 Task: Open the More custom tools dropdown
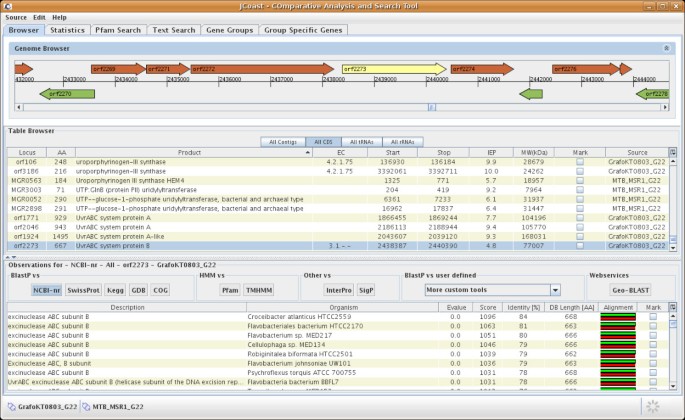[555, 290]
